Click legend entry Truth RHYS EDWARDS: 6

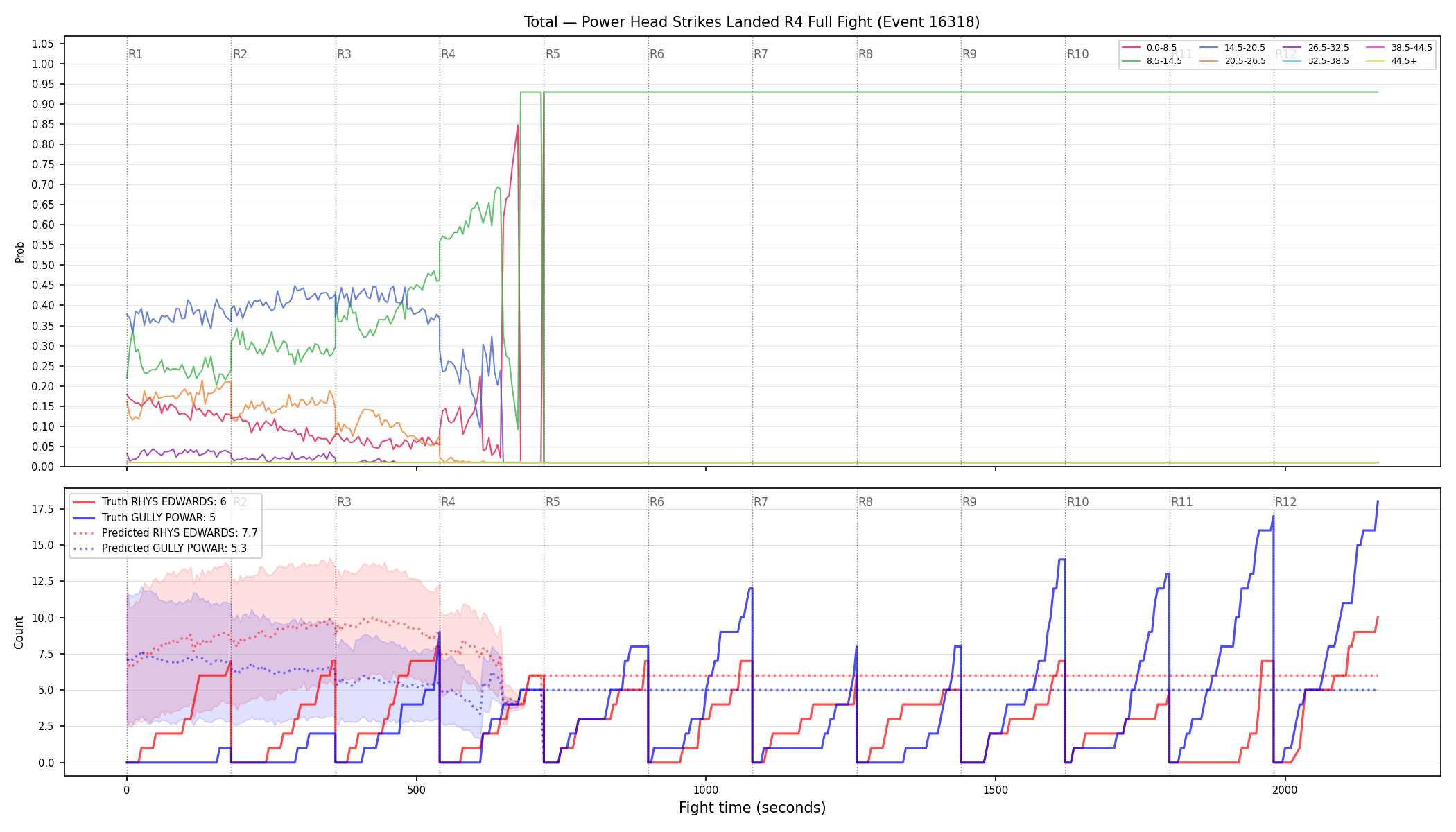pos(164,502)
